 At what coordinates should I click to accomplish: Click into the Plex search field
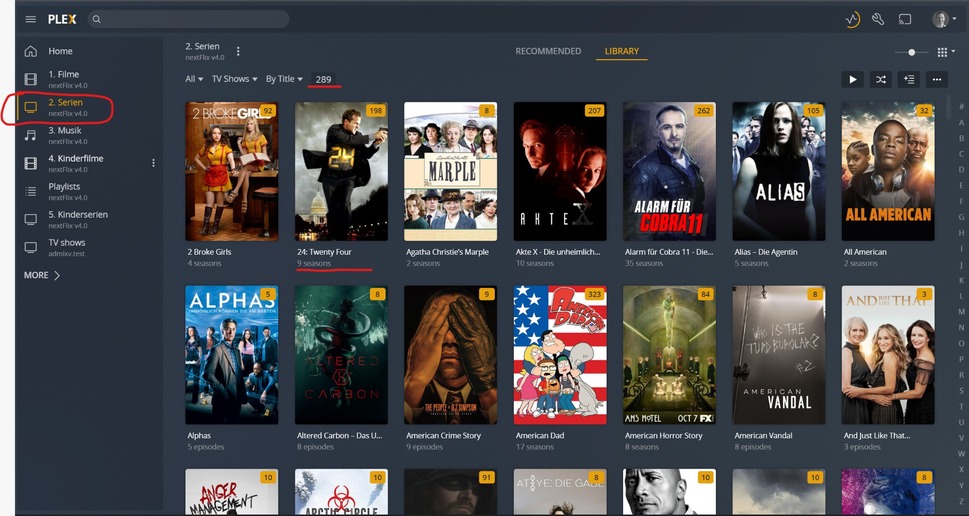188,19
